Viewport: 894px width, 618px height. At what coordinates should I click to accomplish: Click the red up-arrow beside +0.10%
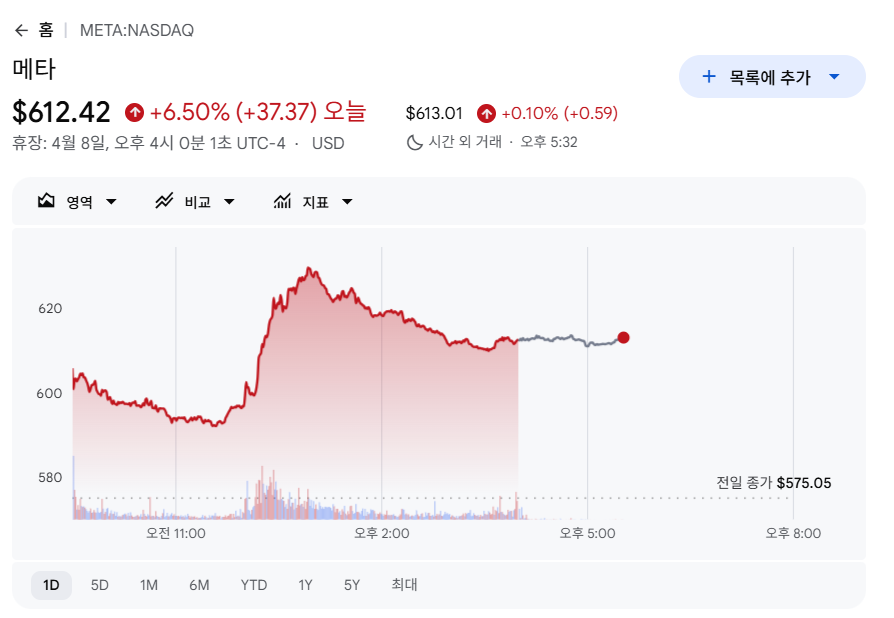pos(486,113)
